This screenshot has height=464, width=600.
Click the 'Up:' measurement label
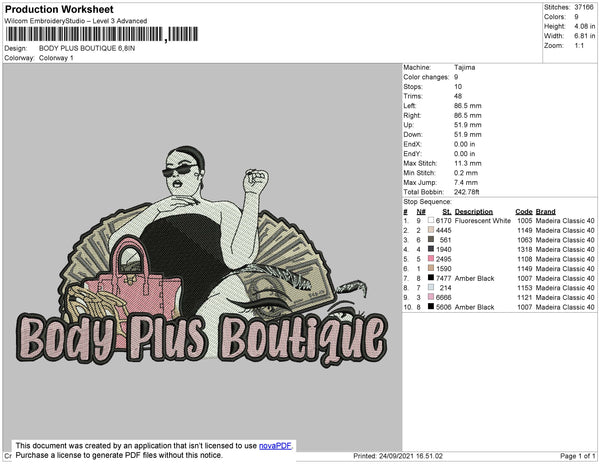(x=408, y=125)
